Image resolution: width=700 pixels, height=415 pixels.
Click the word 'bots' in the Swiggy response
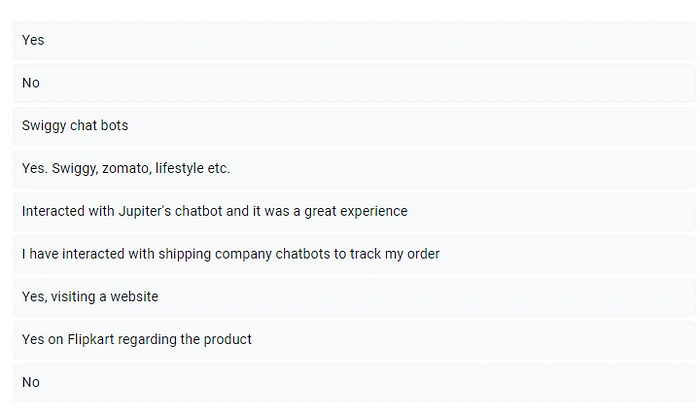(114, 125)
